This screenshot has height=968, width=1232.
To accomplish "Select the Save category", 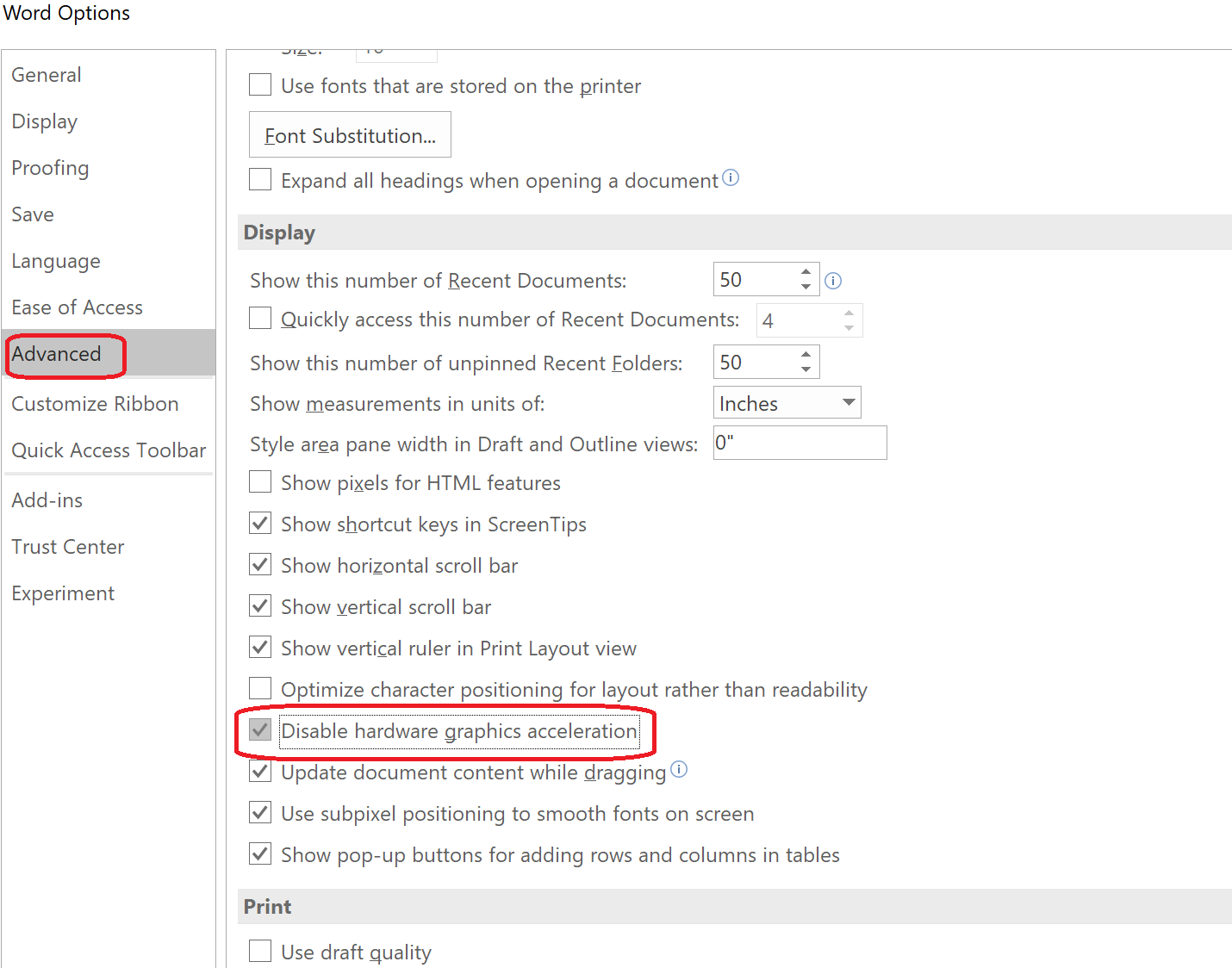I will (x=109, y=214).
